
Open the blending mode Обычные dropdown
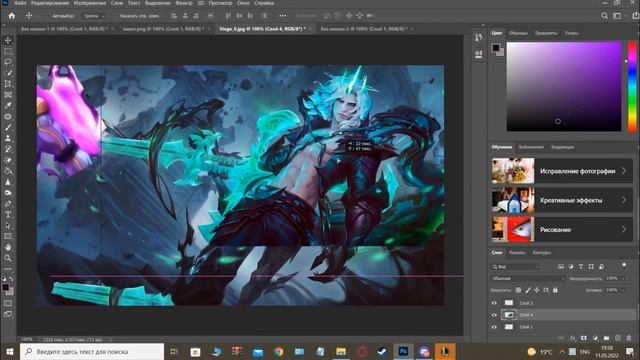(528, 278)
